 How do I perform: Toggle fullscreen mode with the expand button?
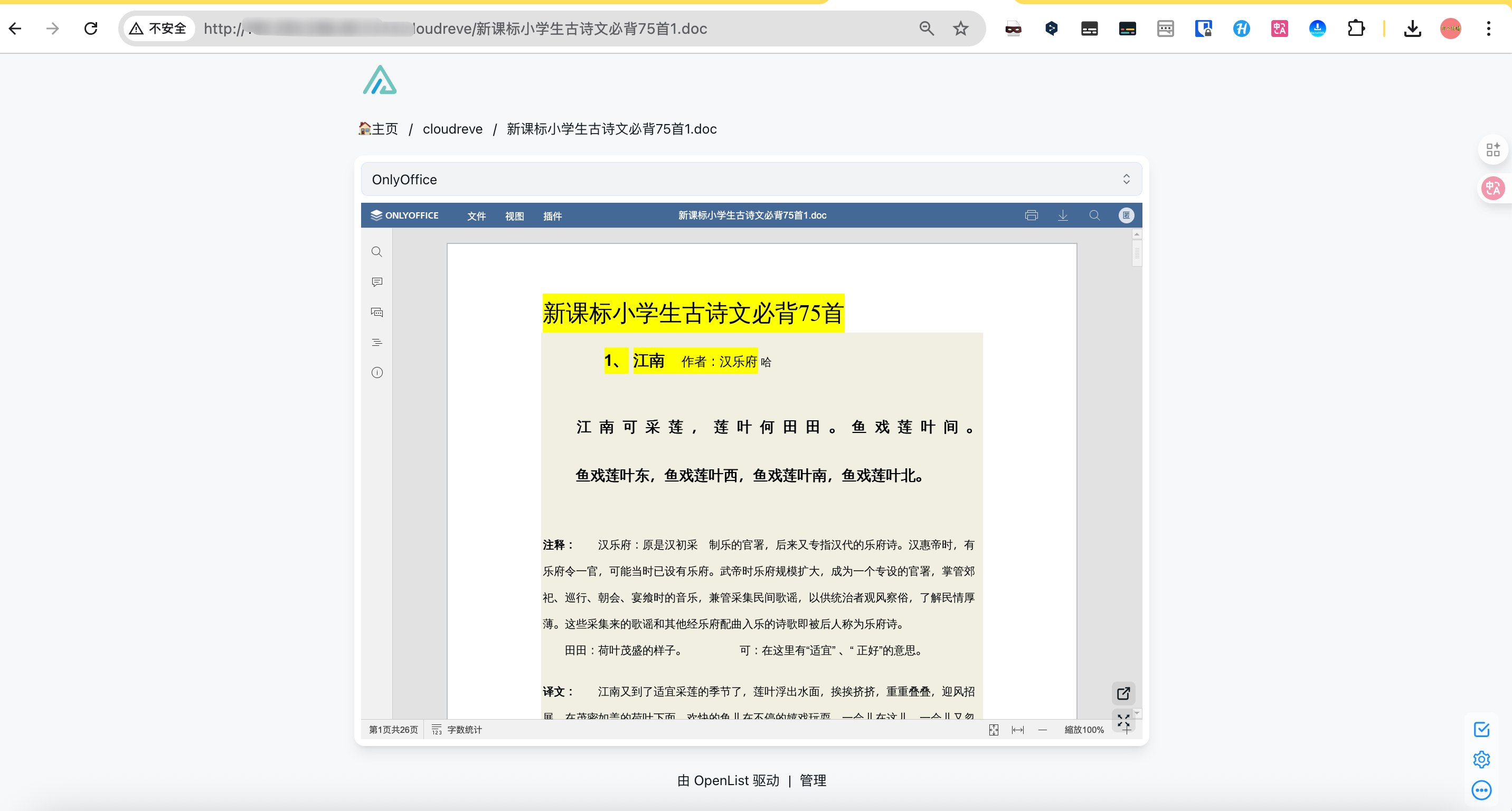1123,722
